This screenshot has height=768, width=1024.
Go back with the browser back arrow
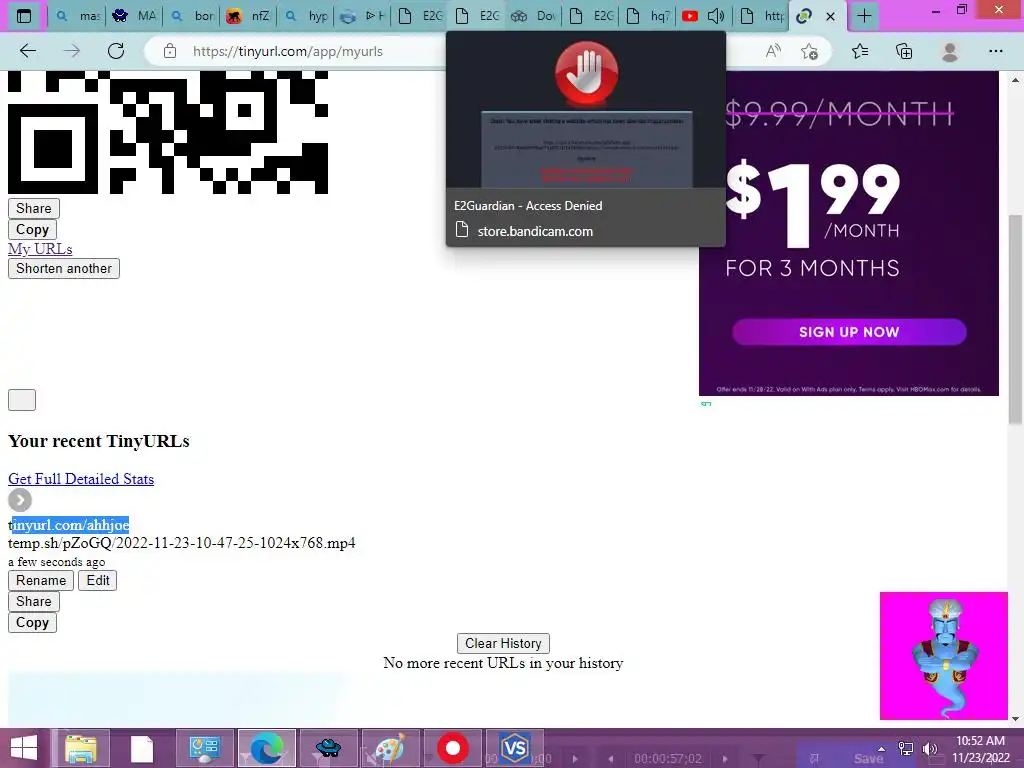(x=28, y=51)
